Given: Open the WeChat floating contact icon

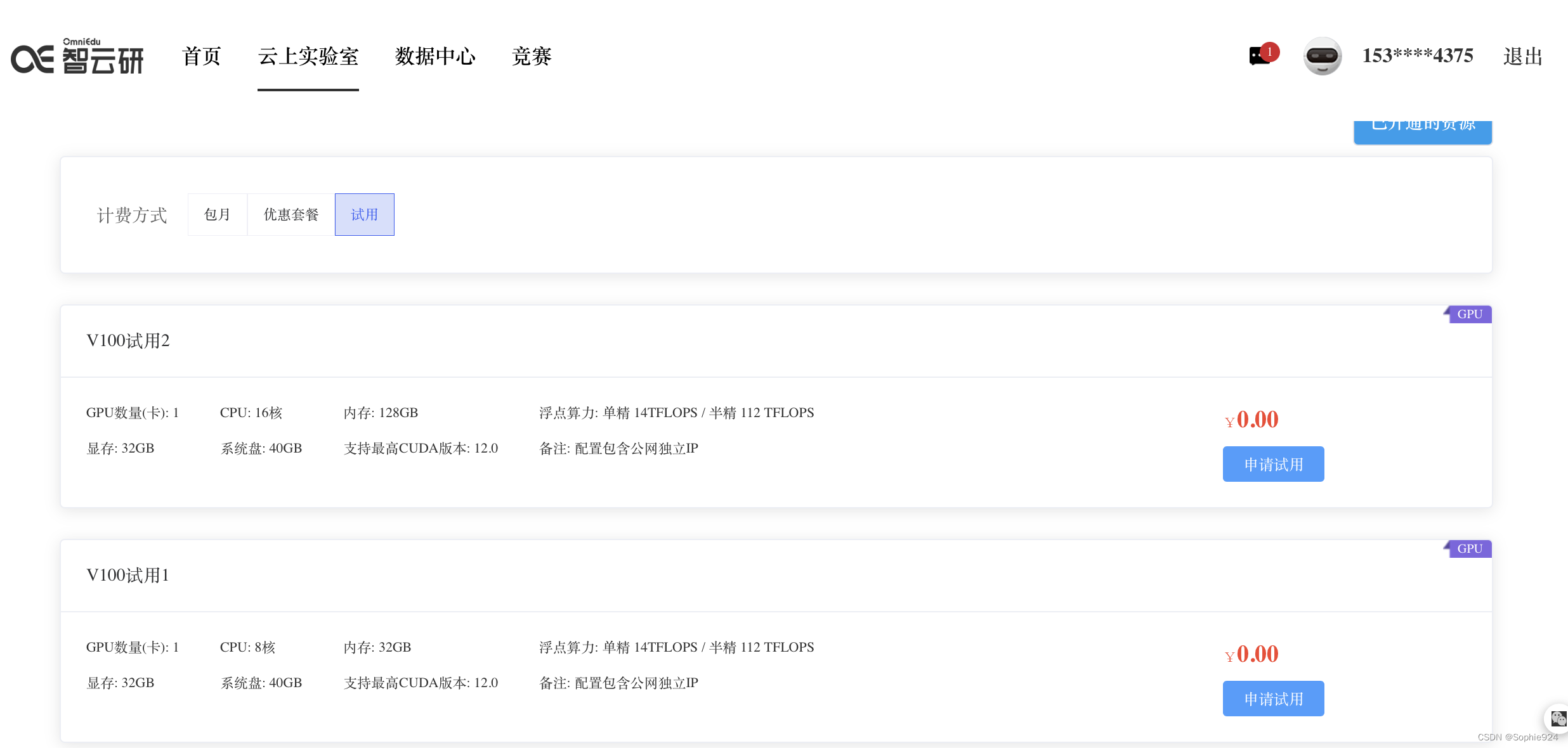Looking at the screenshot, I should 1558,718.
